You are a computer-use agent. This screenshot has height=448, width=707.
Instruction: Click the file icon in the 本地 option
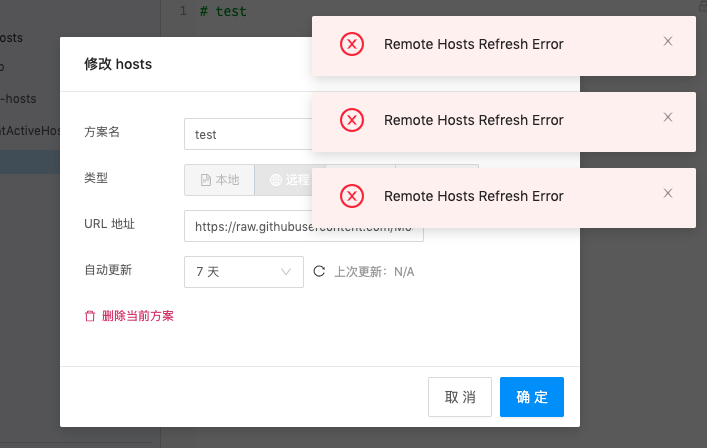click(206, 180)
